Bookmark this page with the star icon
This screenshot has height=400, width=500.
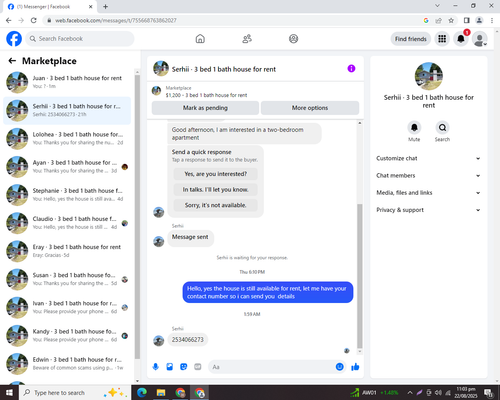tap(451, 20)
